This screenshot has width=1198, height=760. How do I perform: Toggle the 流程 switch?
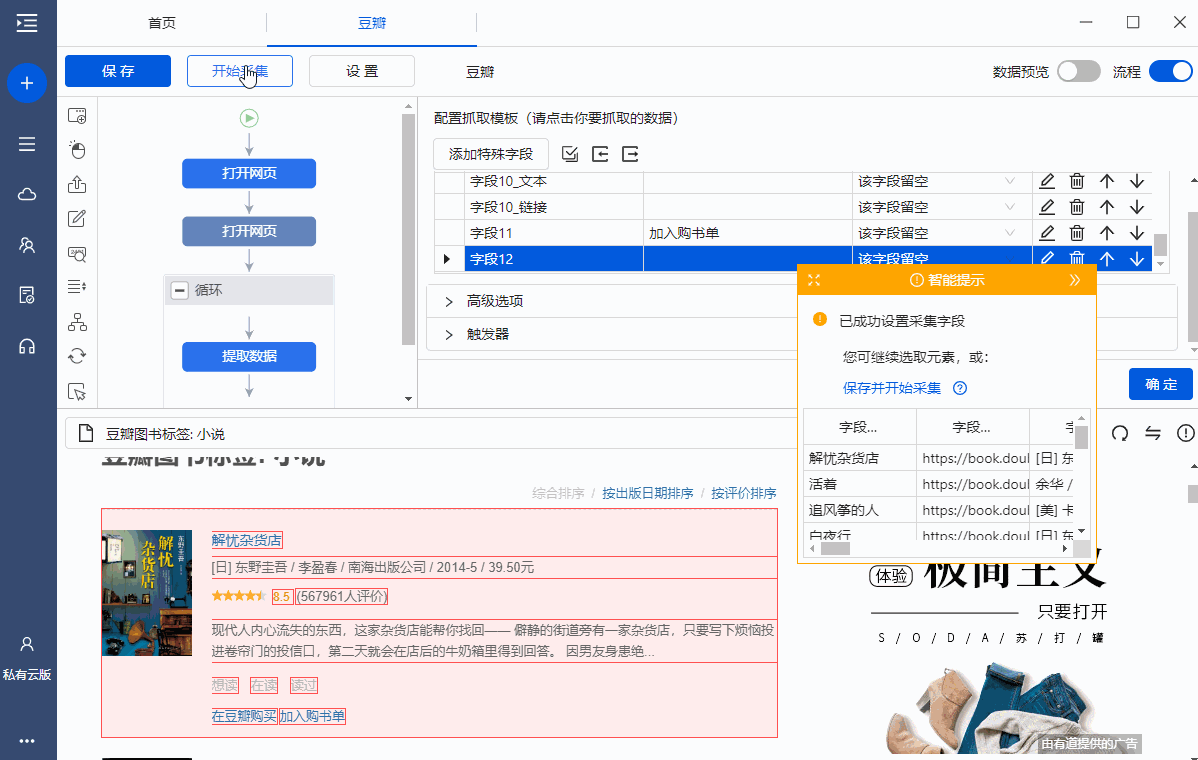1170,71
